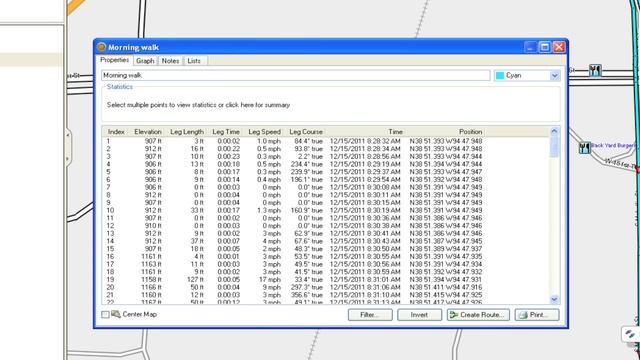Image resolution: width=640 pixels, height=360 pixels.
Task: Click the restaurant map icon beside the dialog's top-right corner
Action: [595, 70]
